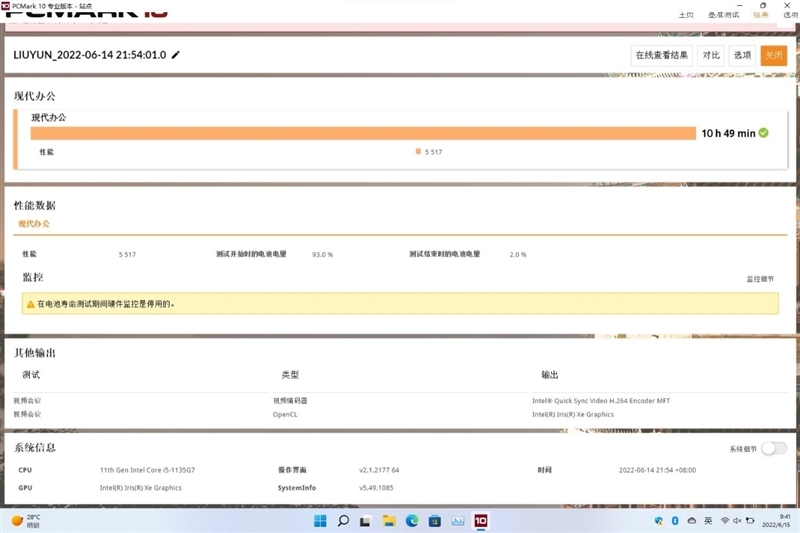Switch input method via the 英 indicator
The image size is (800, 533).
pyautogui.click(x=708, y=521)
